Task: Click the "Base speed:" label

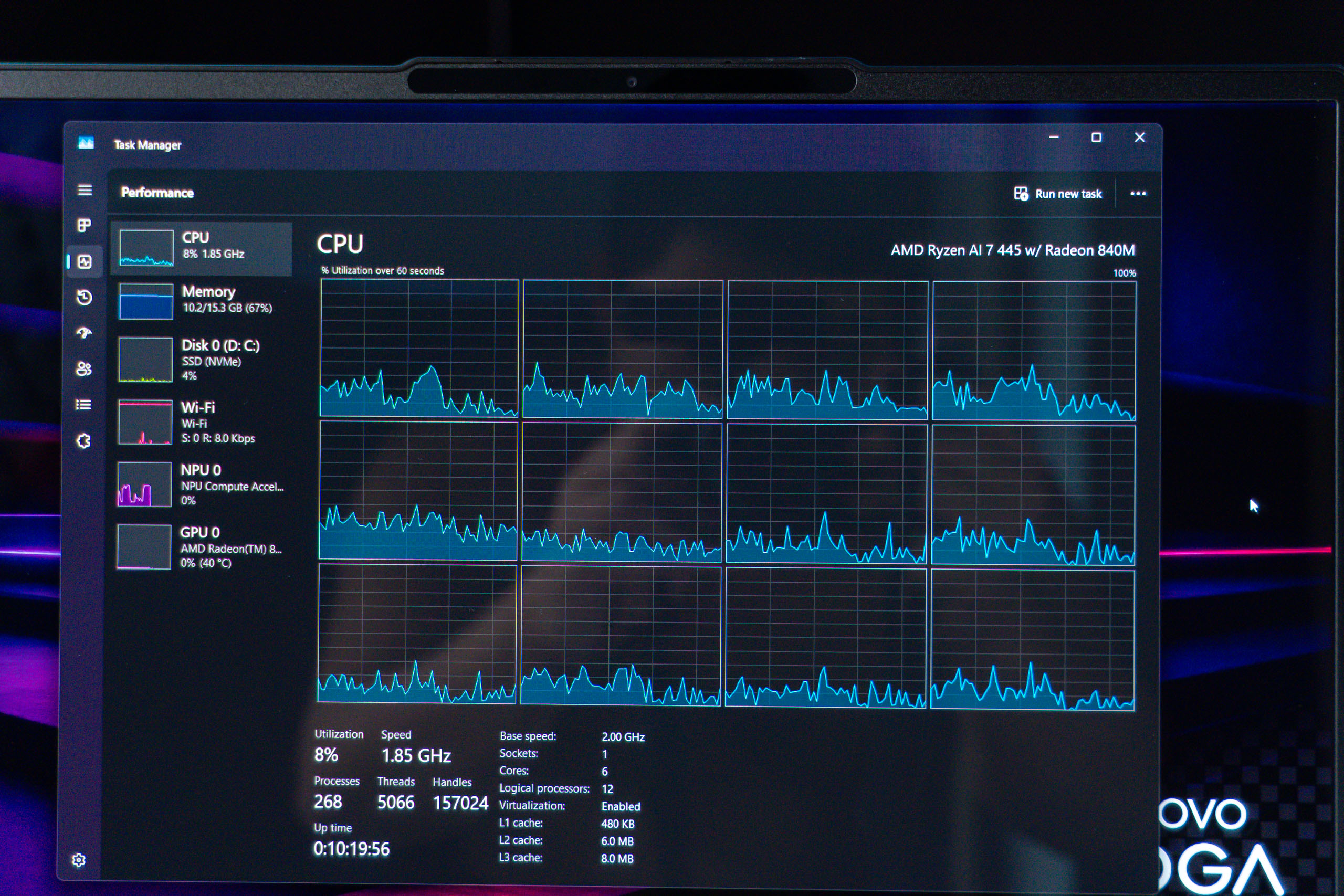Action: pyautogui.click(x=528, y=736)
